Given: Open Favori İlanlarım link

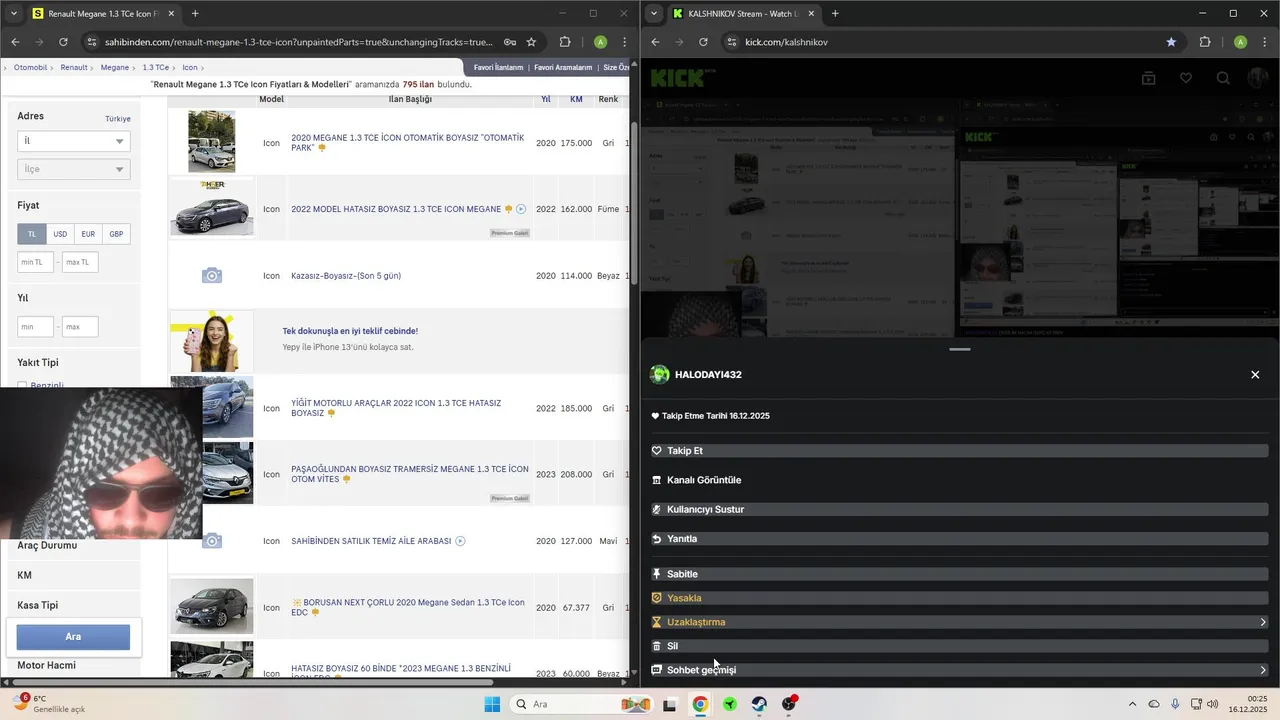Looking at the screenshot, I should pos(498,68).
